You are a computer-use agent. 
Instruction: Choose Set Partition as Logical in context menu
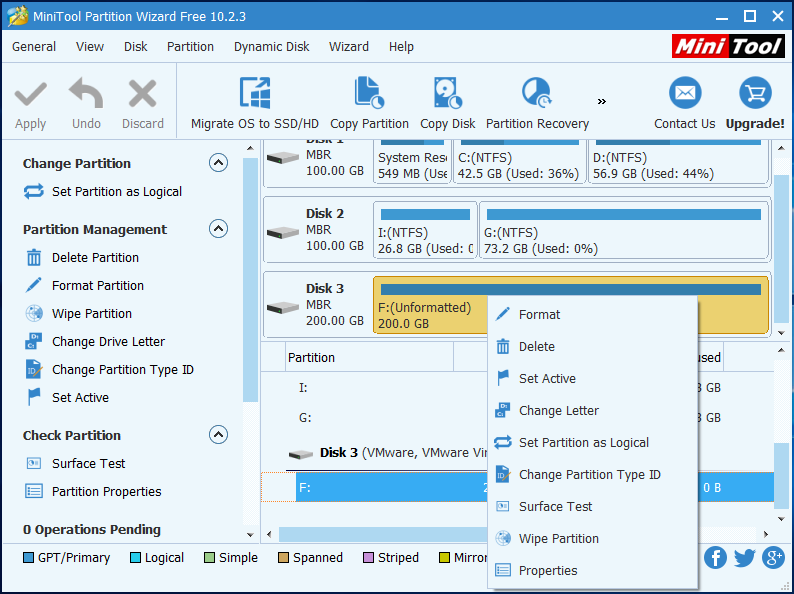click(592, 443)
